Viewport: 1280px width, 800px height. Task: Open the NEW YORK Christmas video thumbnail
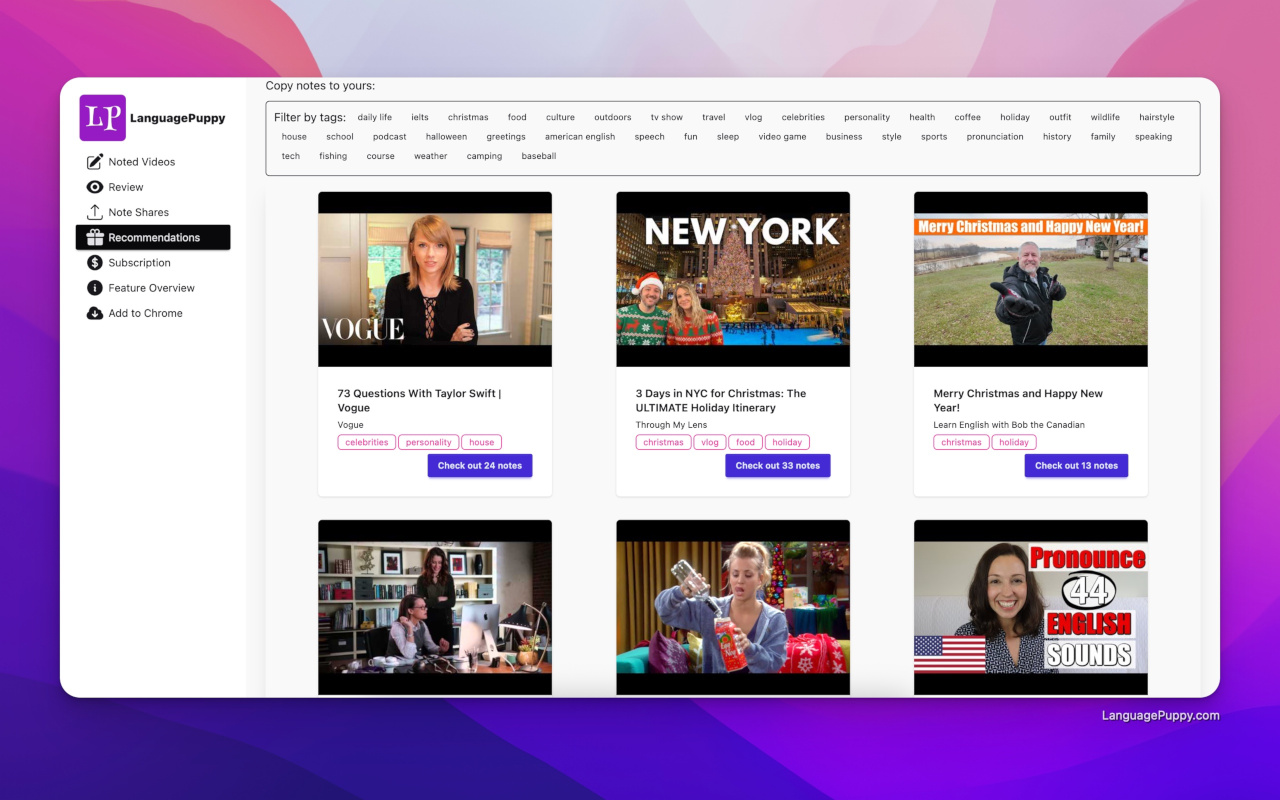733,279
